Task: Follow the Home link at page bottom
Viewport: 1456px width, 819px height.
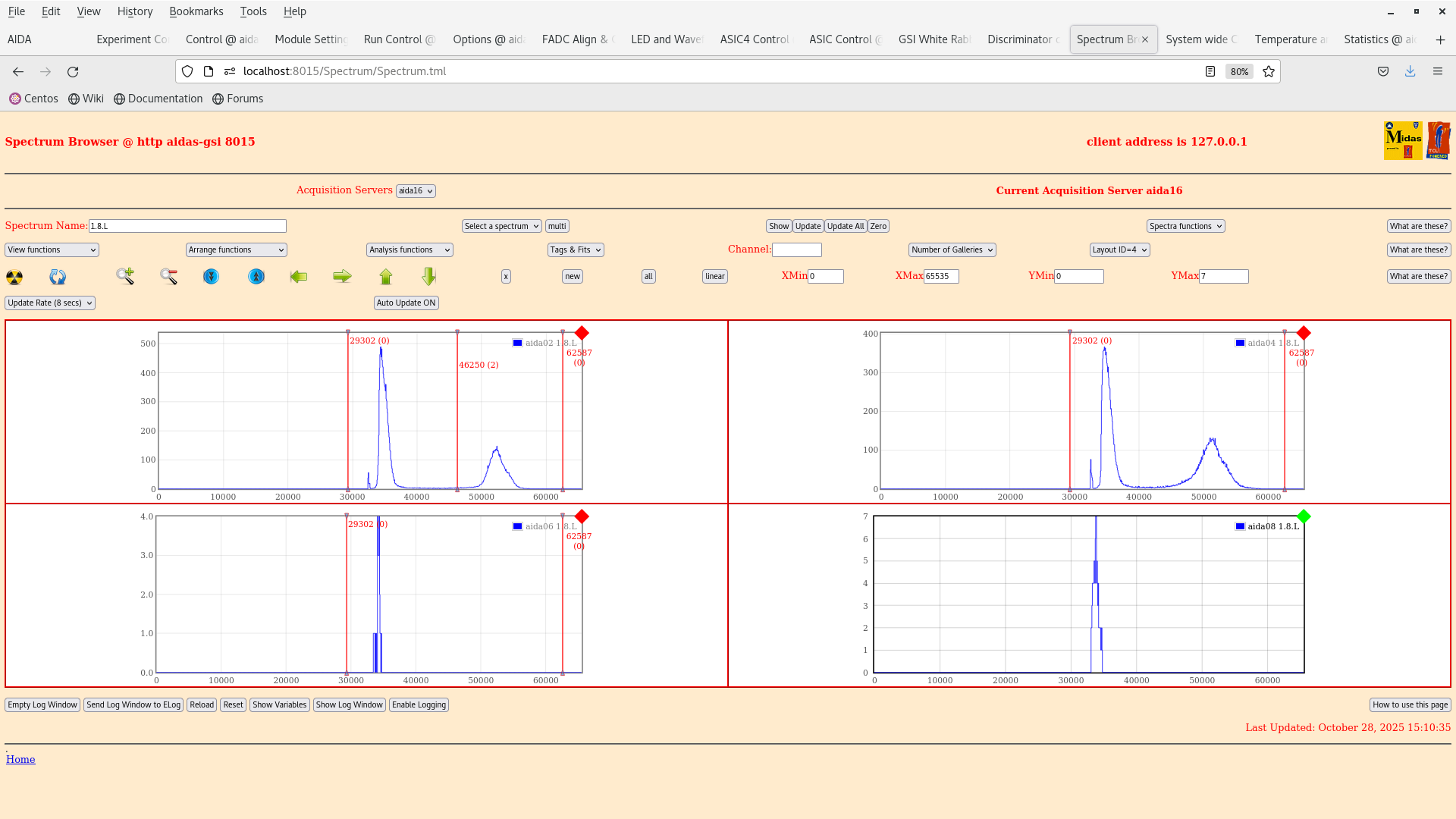Action: click(20, 759)
